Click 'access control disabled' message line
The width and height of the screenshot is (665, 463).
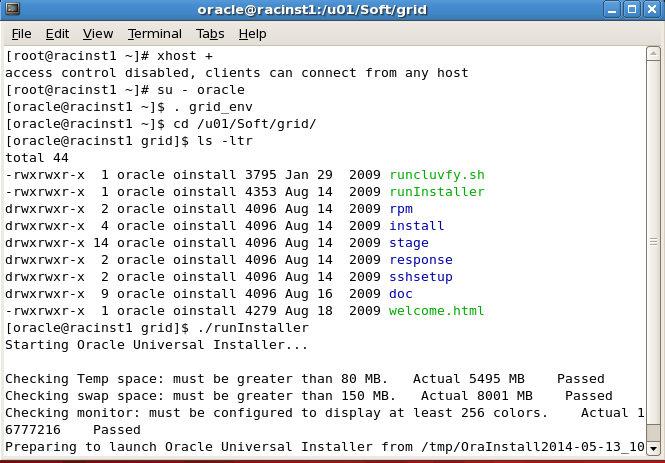[x=237, y=73]
